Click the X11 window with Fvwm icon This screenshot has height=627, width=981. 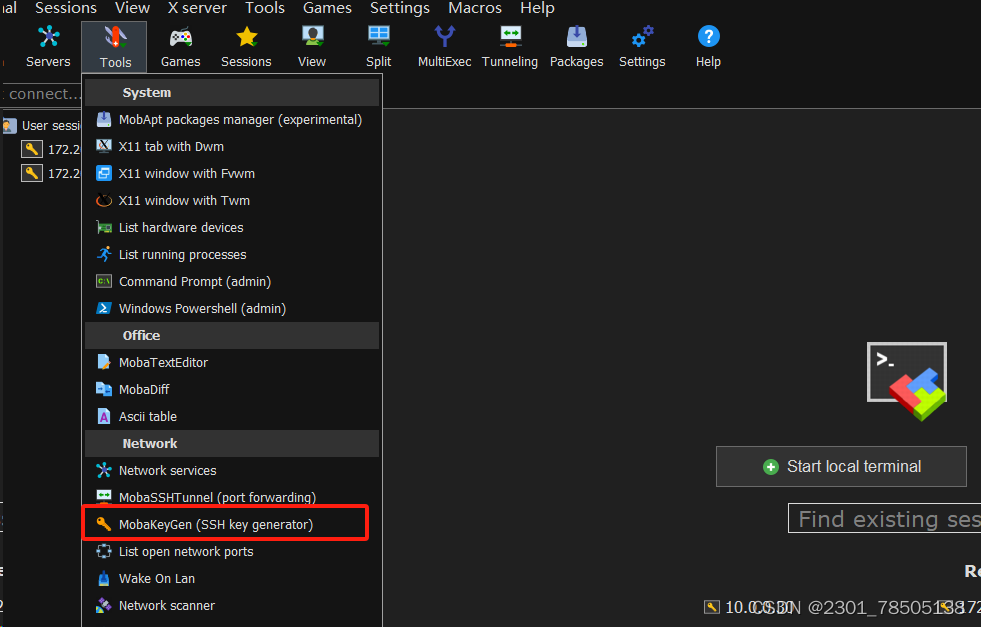tap(104, 173)
